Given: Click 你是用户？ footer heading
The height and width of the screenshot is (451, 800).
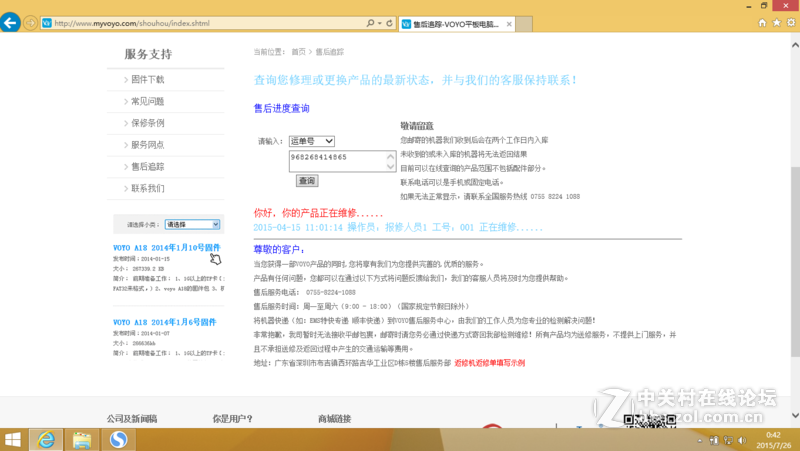Looking at the screenshot, I should click(233, 419).
